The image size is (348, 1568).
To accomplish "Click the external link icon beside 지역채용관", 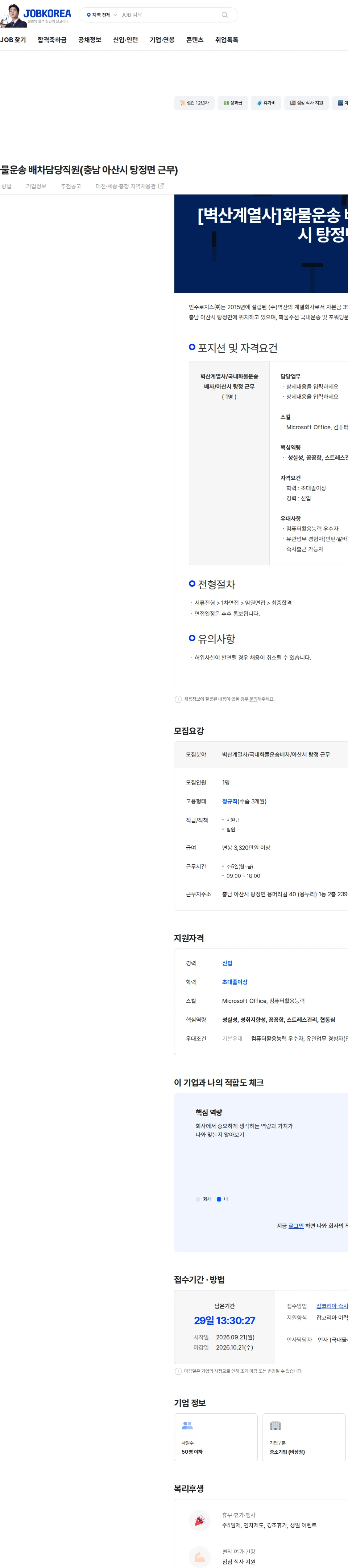I will pyautogui.click(x=161, y=186).
